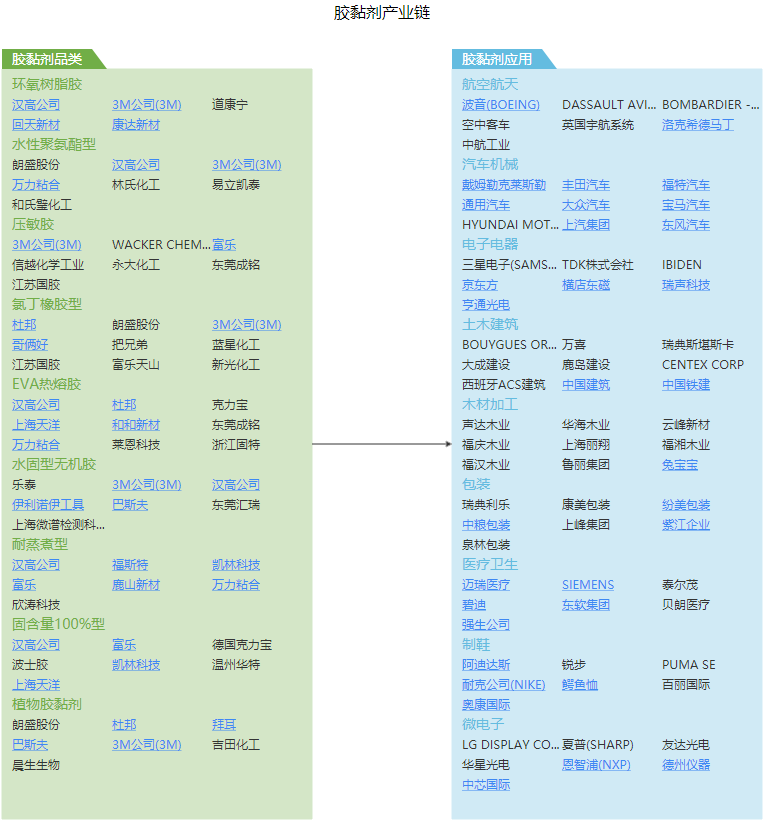Click 巴斯夫 under 水固型无机胶
Screen dimensions: 766x825
point(130,505)
